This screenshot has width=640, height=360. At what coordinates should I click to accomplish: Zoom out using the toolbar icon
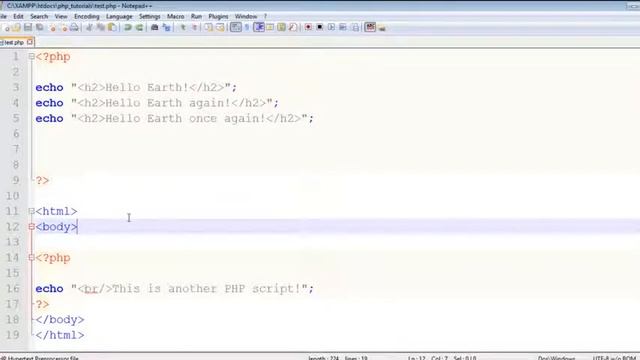[x=194, y=28]
